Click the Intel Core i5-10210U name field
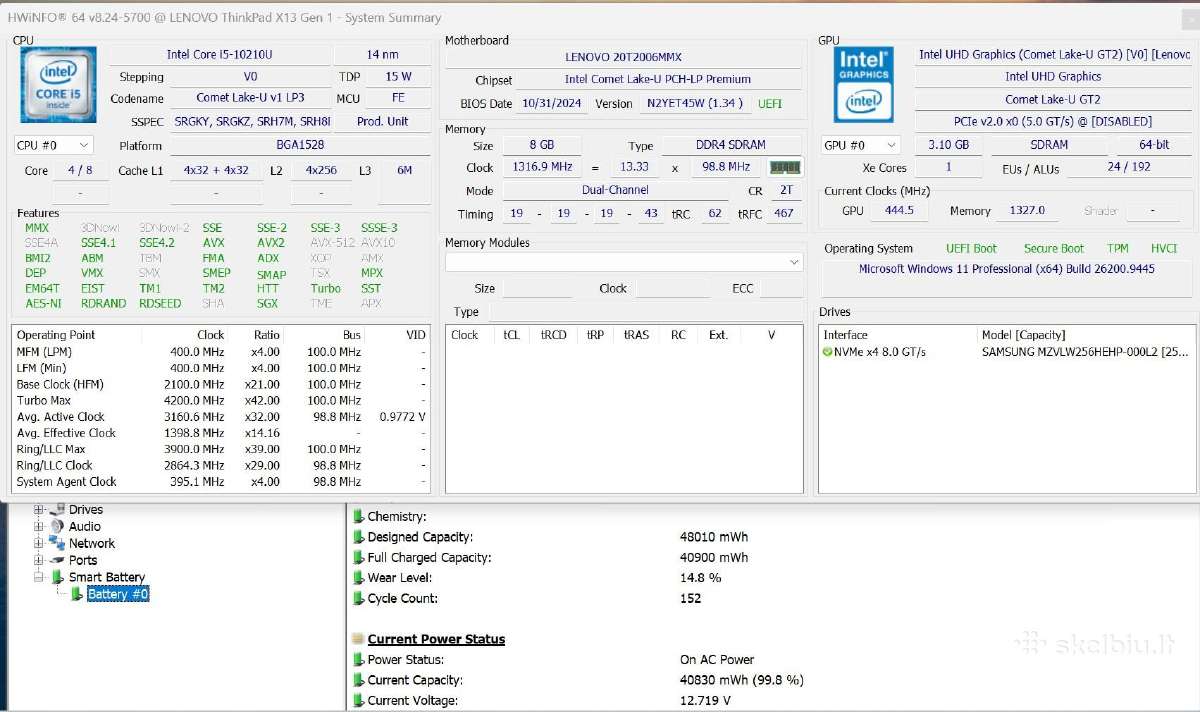This screenshot has height=712, width=1200. point(219,55)
